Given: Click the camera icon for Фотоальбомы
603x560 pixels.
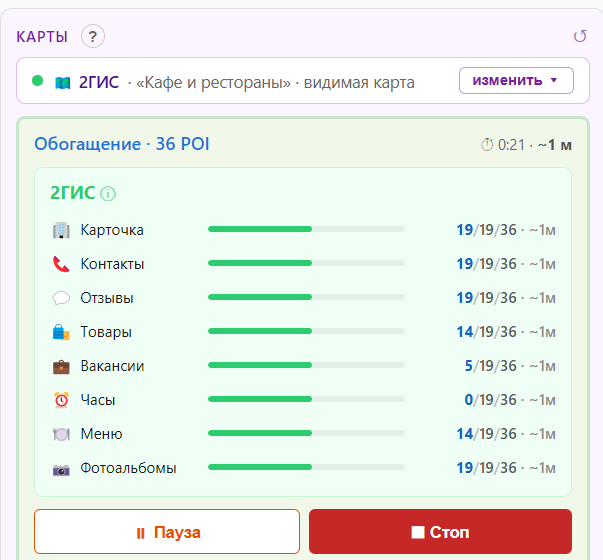Looking at the screenshot, I should [x=61, y=470].
